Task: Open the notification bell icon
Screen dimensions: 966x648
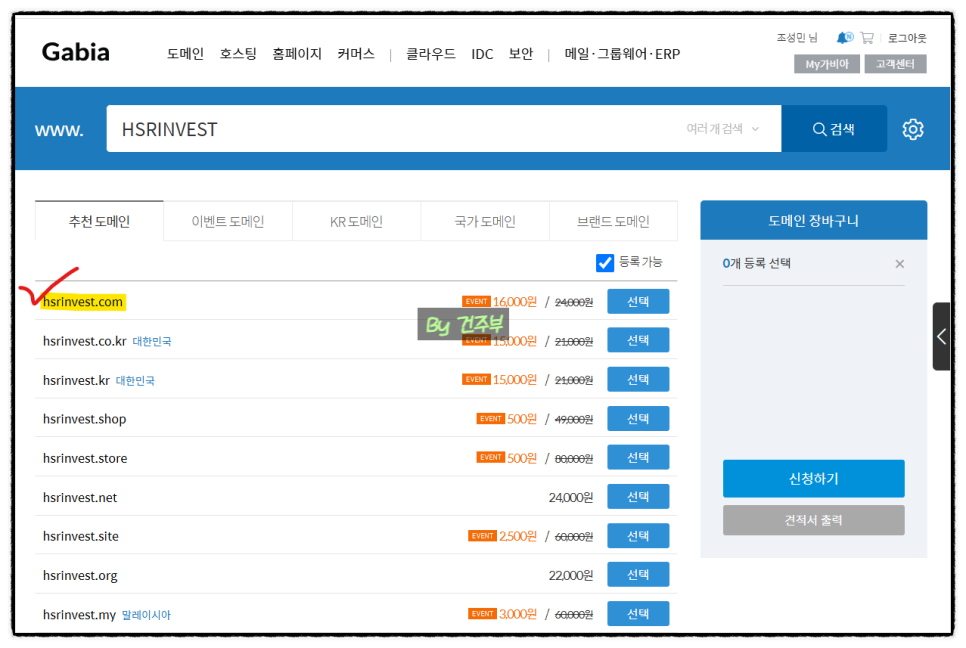Action: [x=844, y=38]
